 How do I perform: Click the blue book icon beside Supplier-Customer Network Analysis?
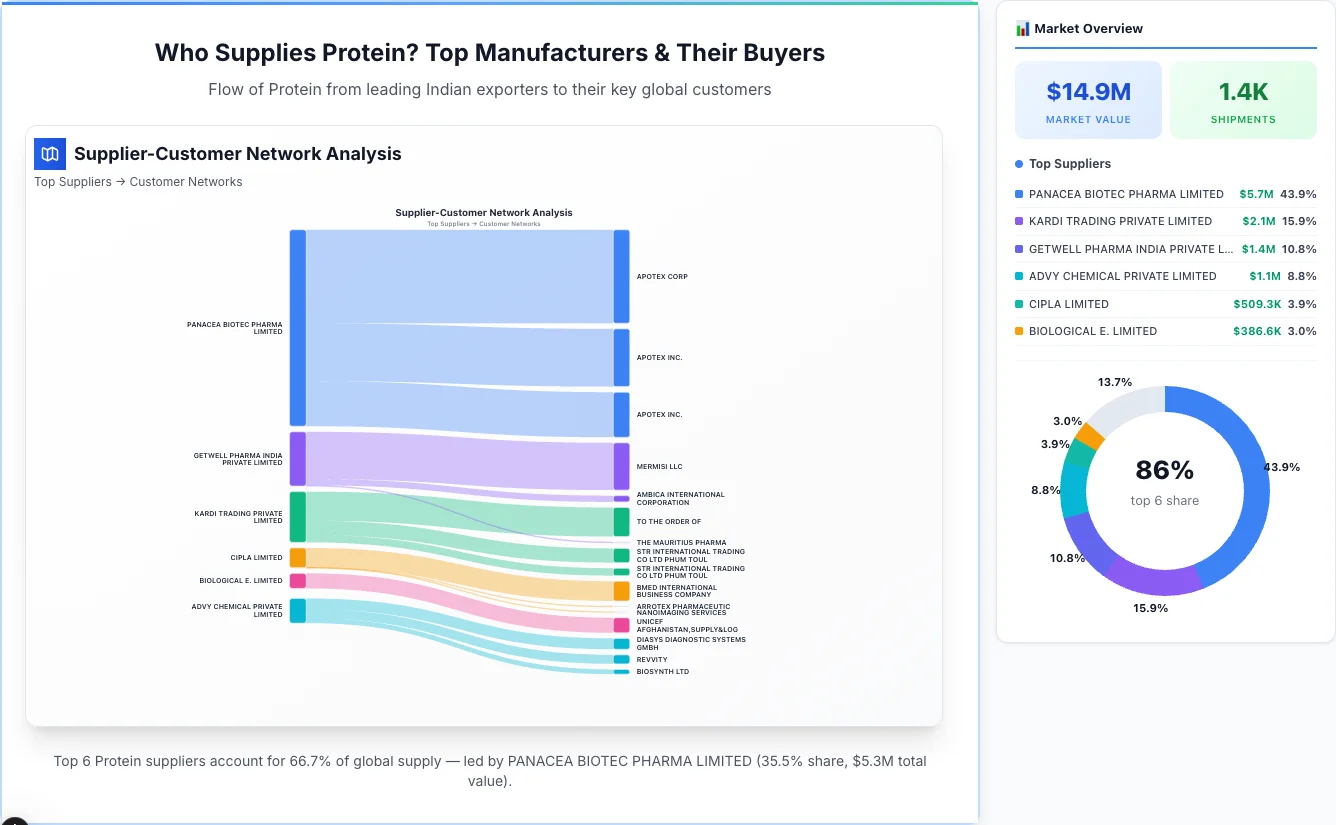[x=49, y=154]
